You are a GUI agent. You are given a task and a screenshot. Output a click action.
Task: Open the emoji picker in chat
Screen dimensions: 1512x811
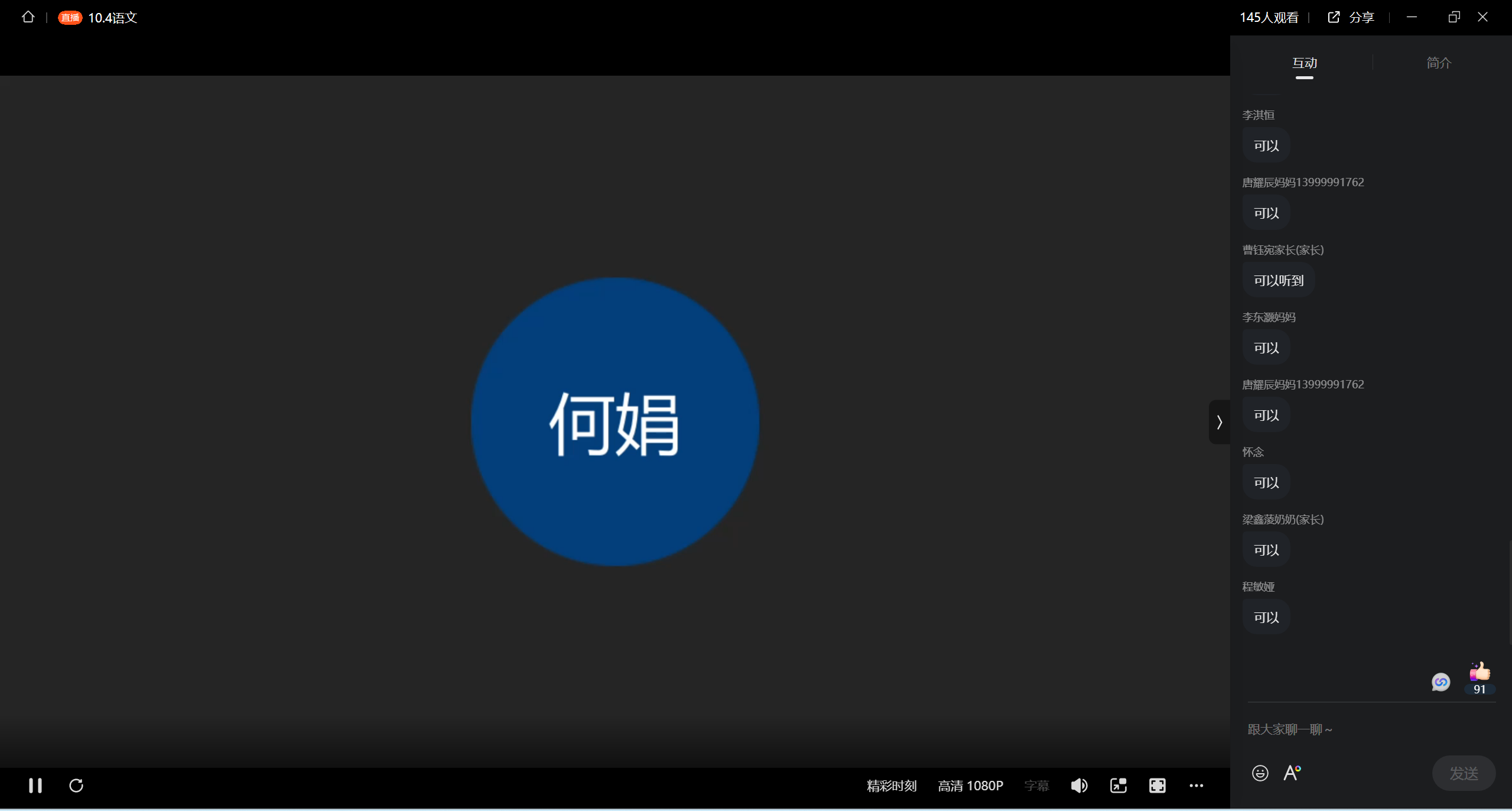point(1260,773)
